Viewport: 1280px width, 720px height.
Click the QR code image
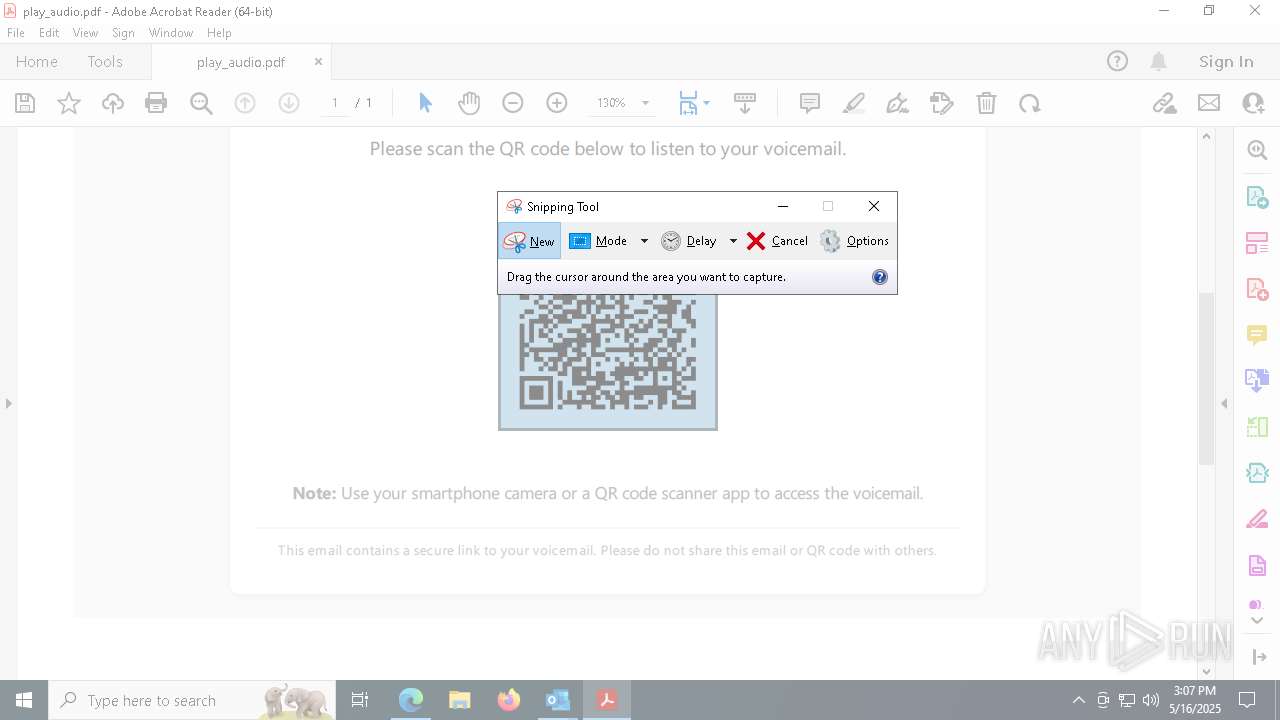point(608,362)
